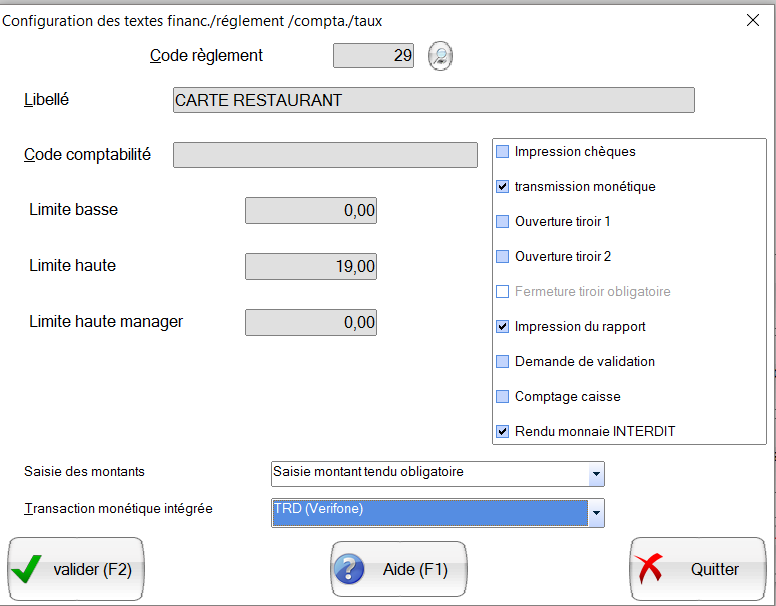The image size is (776, 606).
Task: Toggle the Ouverture tiroir 1 checkbox
Action: pos(503,222)
